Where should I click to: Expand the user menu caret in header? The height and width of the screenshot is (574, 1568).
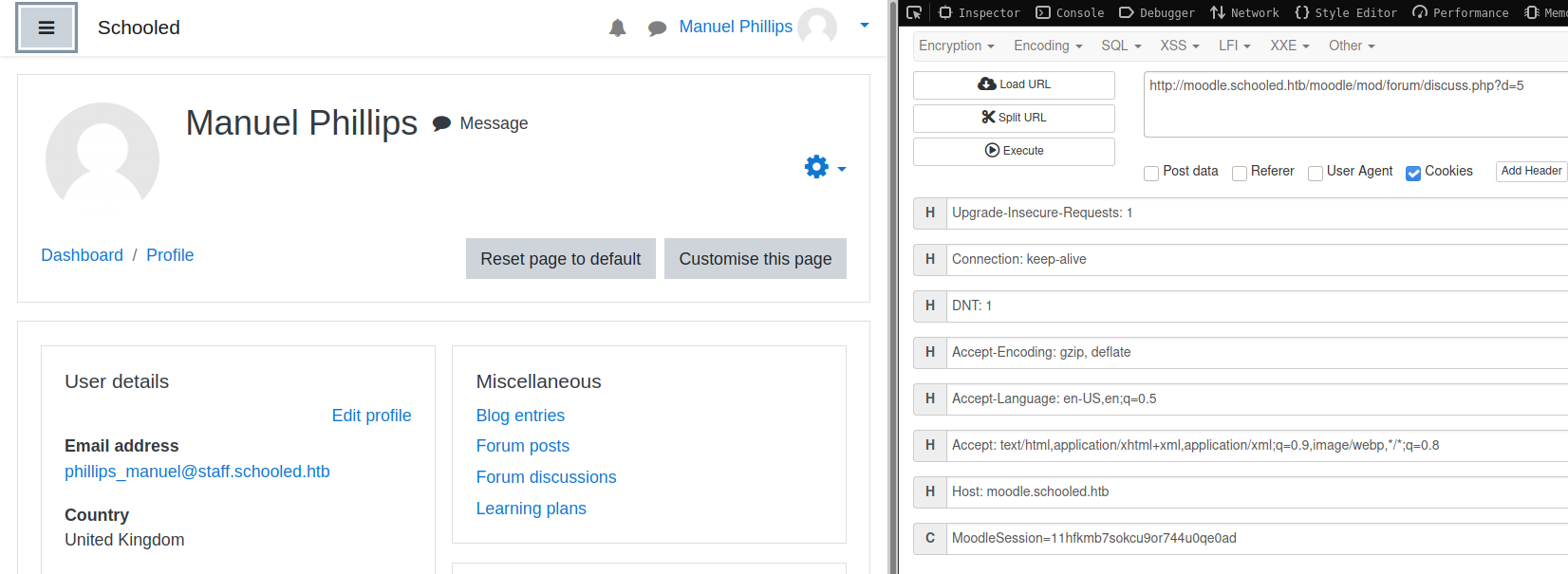pyautogui.click(x=864, y=26)
